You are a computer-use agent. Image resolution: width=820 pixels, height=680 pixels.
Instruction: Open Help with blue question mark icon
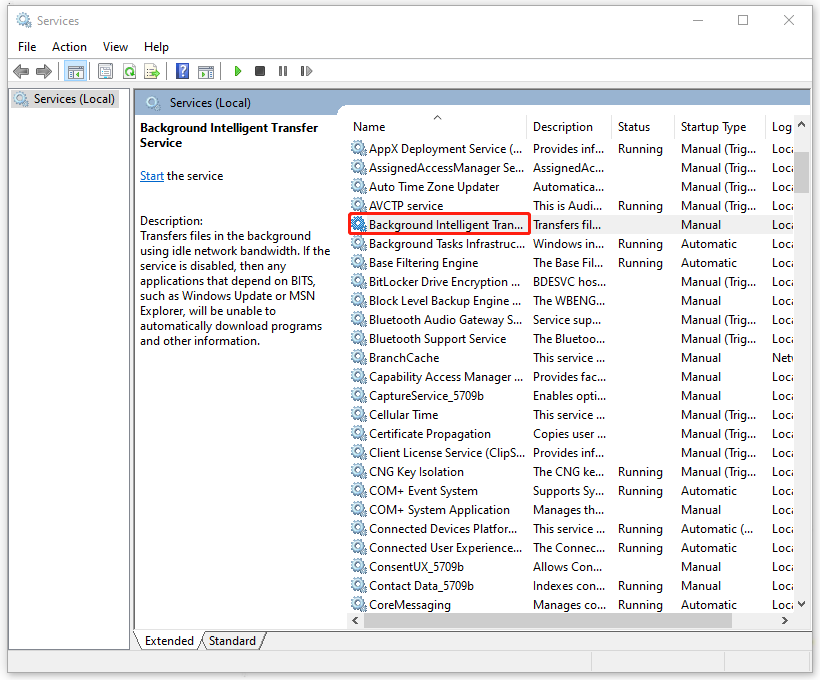(182, 71)
